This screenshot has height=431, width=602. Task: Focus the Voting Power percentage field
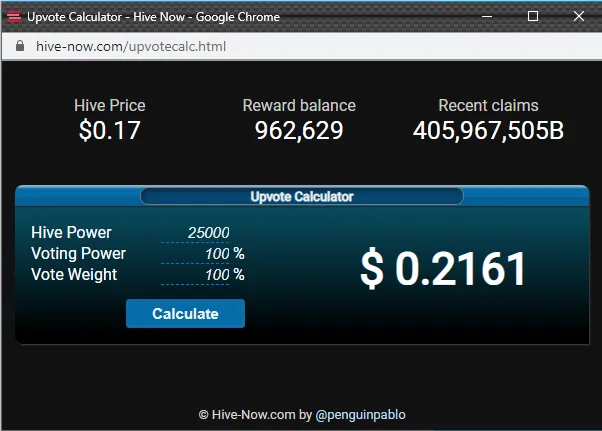point(195,254)
